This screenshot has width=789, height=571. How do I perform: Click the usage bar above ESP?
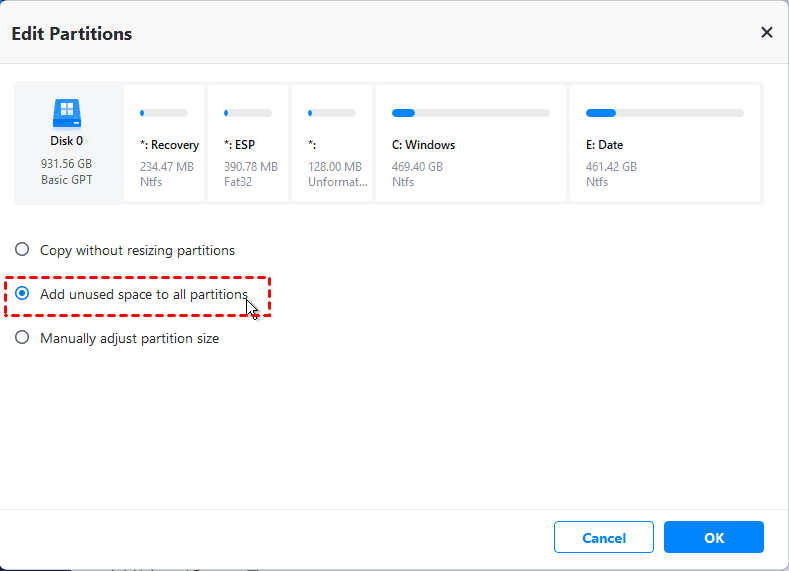coord(248,113)
